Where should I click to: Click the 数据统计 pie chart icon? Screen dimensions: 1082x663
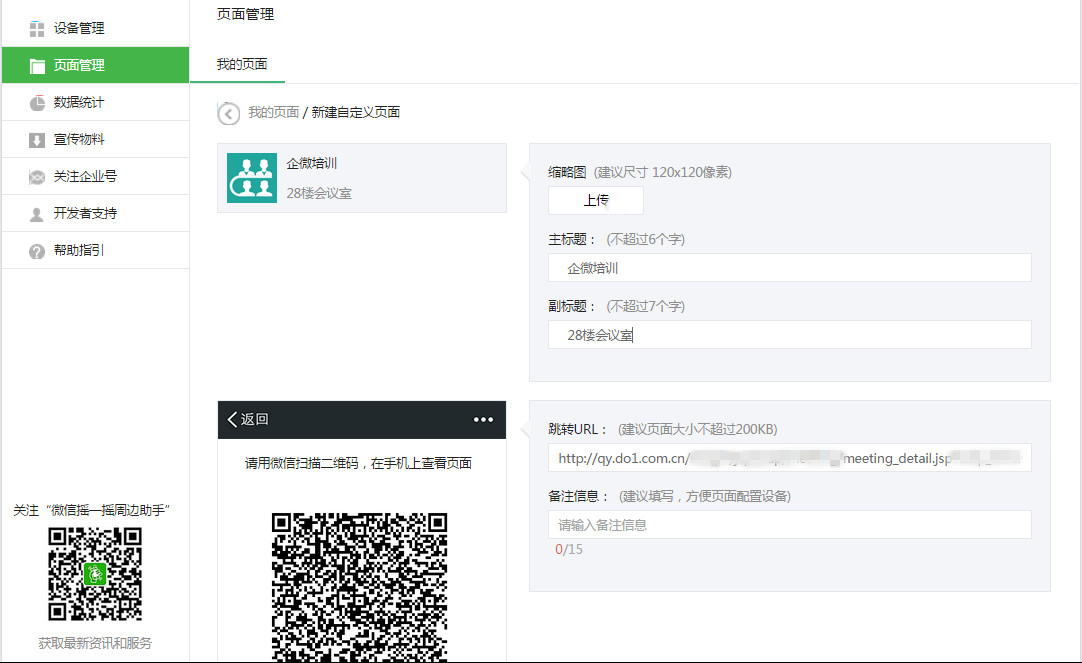[37, 103]
